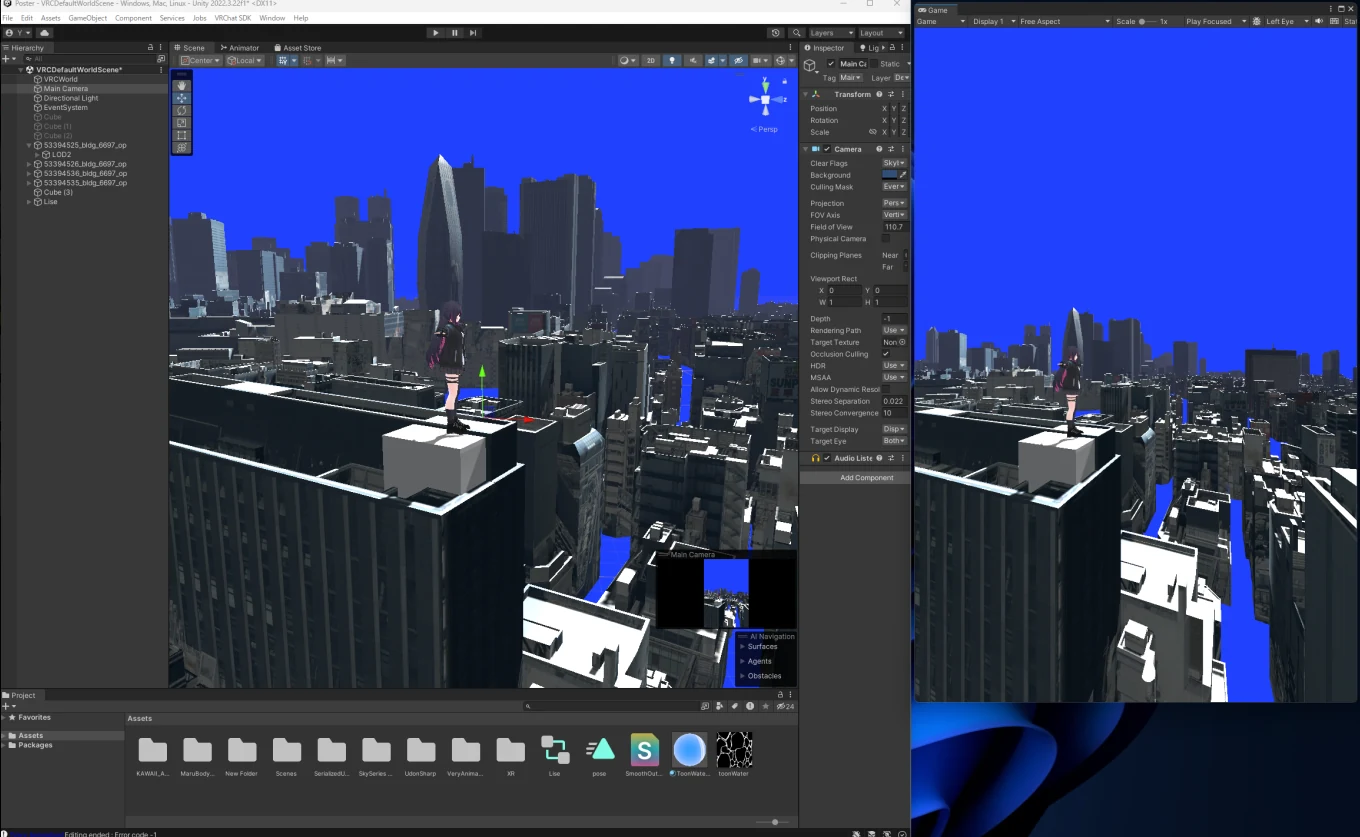Open the VRChat SDK menu
The height and width of the screenshot is (837, 1360).
click(x=233, y=18)
